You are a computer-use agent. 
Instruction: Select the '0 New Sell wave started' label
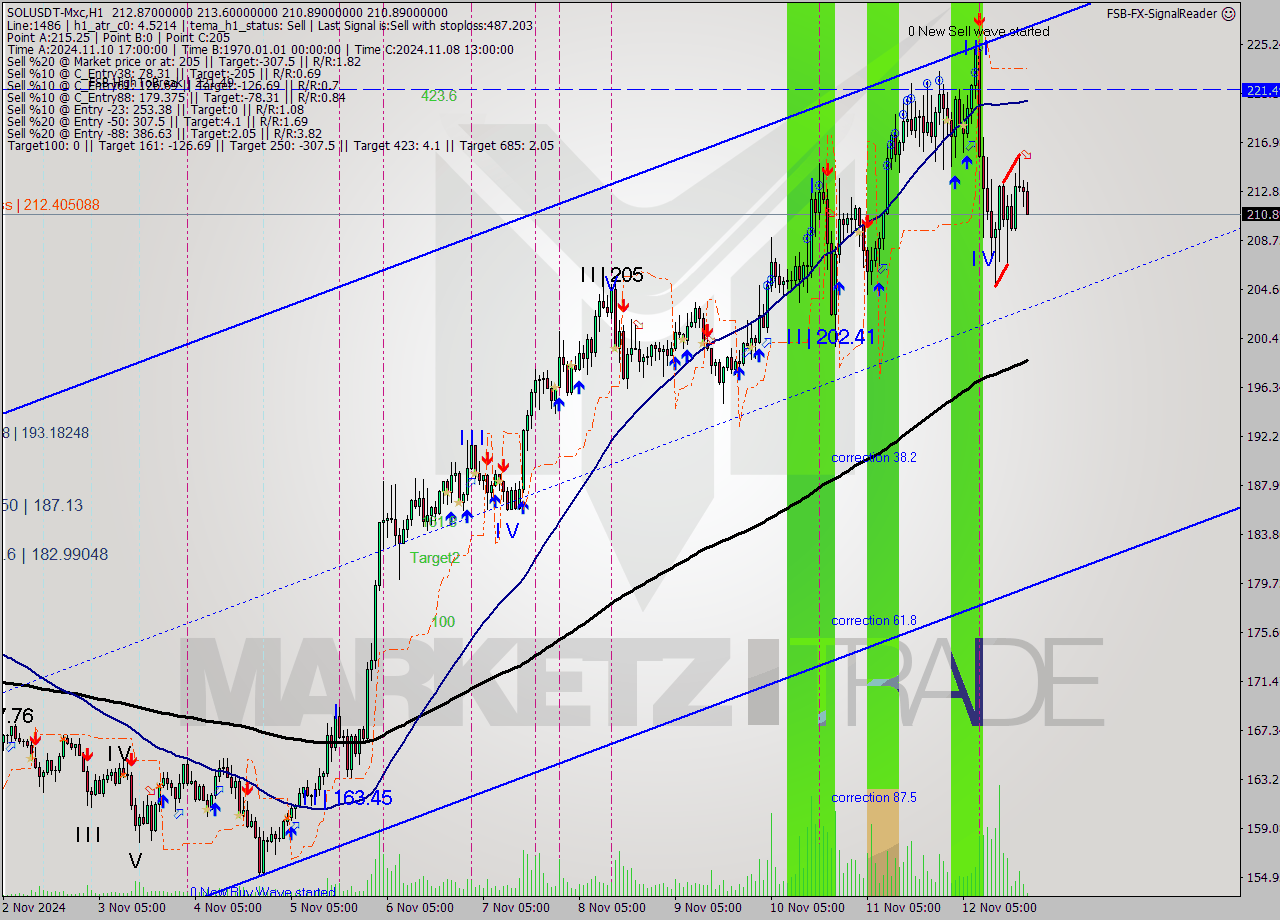(979, 32)
